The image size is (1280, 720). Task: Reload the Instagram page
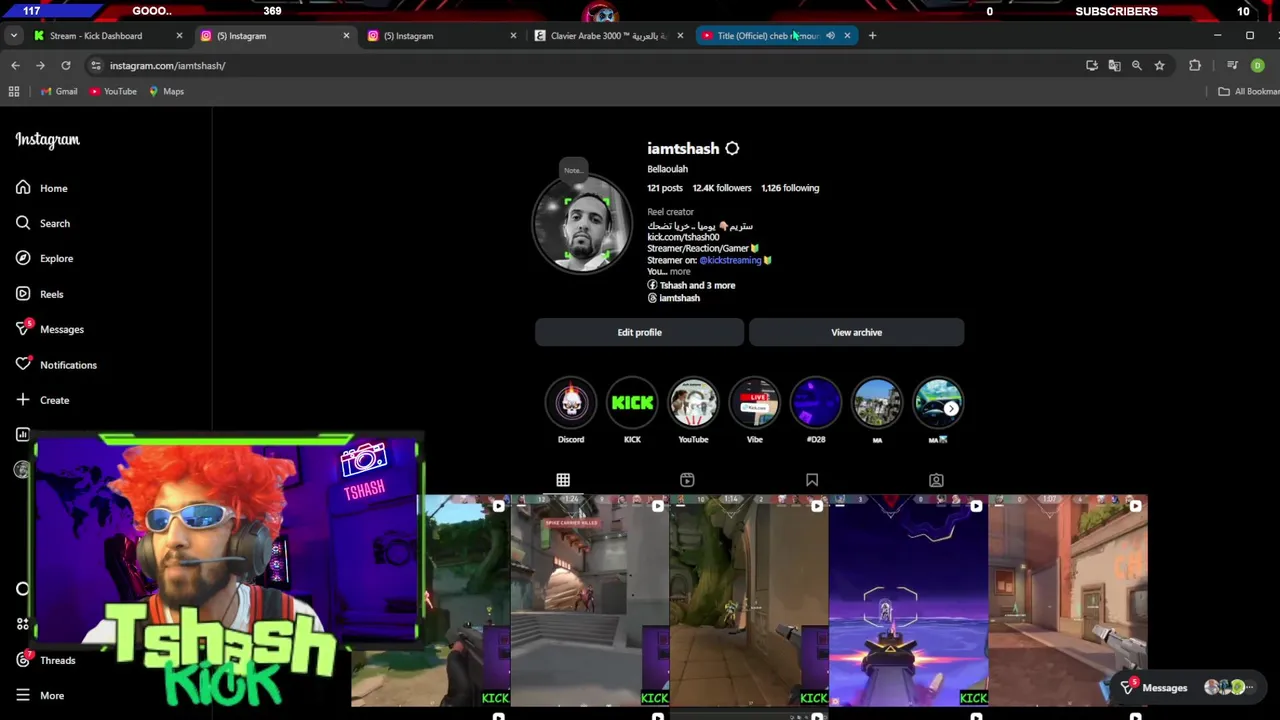coord(66,65)
